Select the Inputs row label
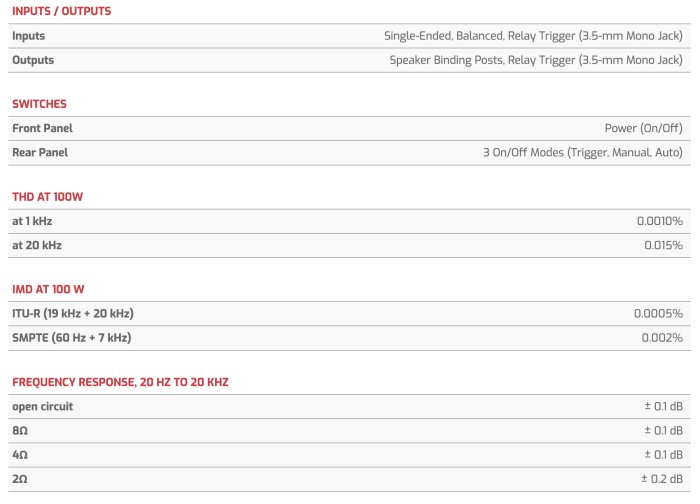This screenshot has width=700, height=504. point(28,36)
